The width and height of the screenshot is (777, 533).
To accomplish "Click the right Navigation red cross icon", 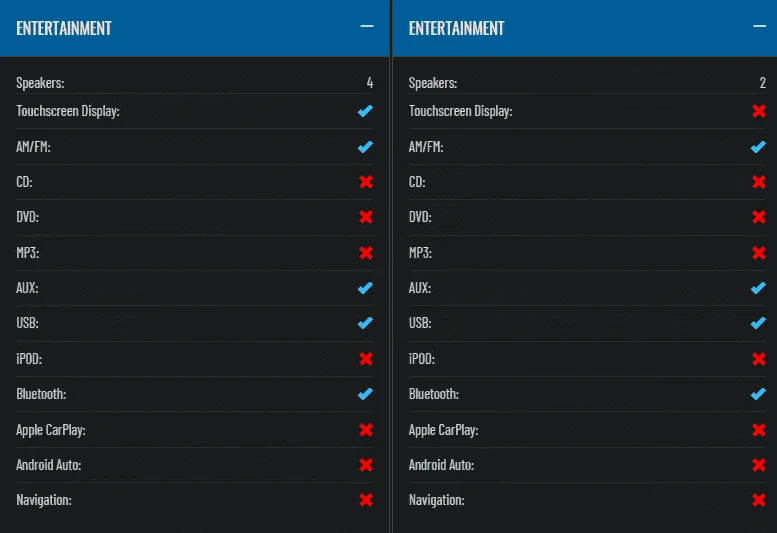I will click(759, 500).
